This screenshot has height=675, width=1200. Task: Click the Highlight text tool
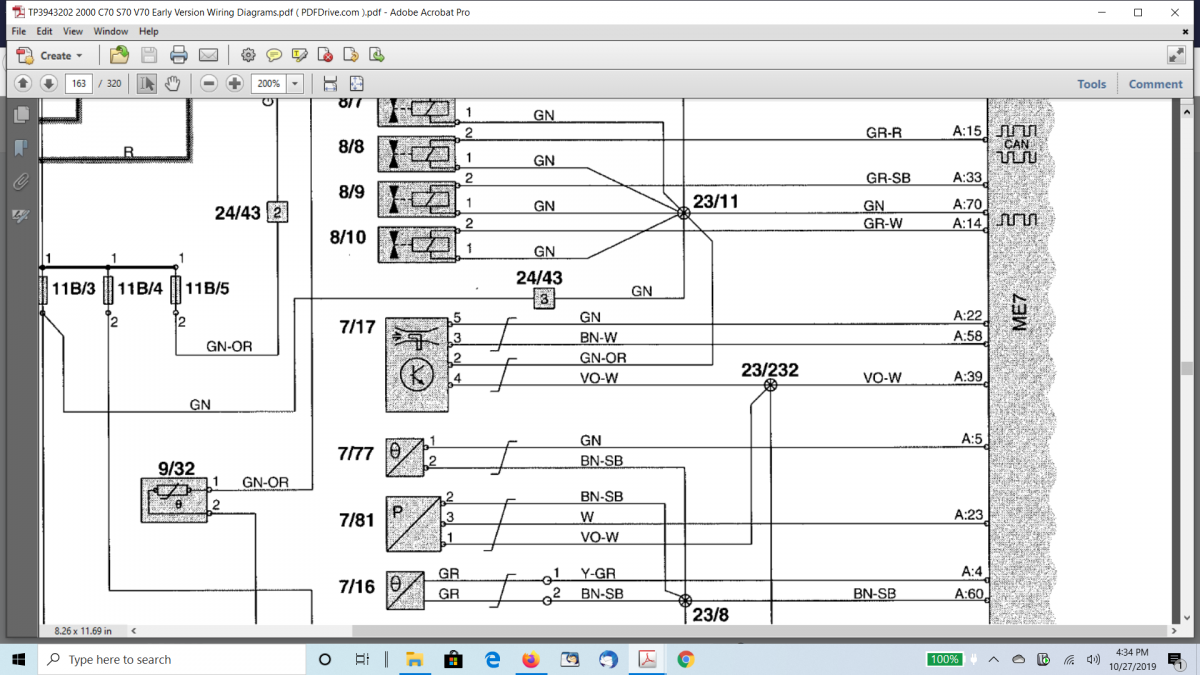tap(298, 55)
